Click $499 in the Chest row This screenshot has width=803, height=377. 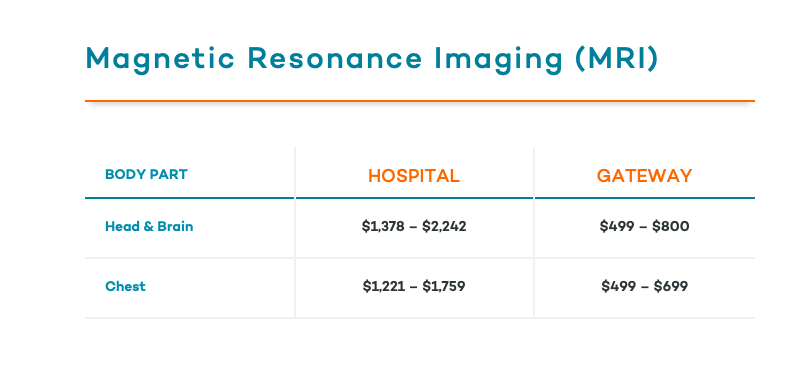(x=619, y=286)
